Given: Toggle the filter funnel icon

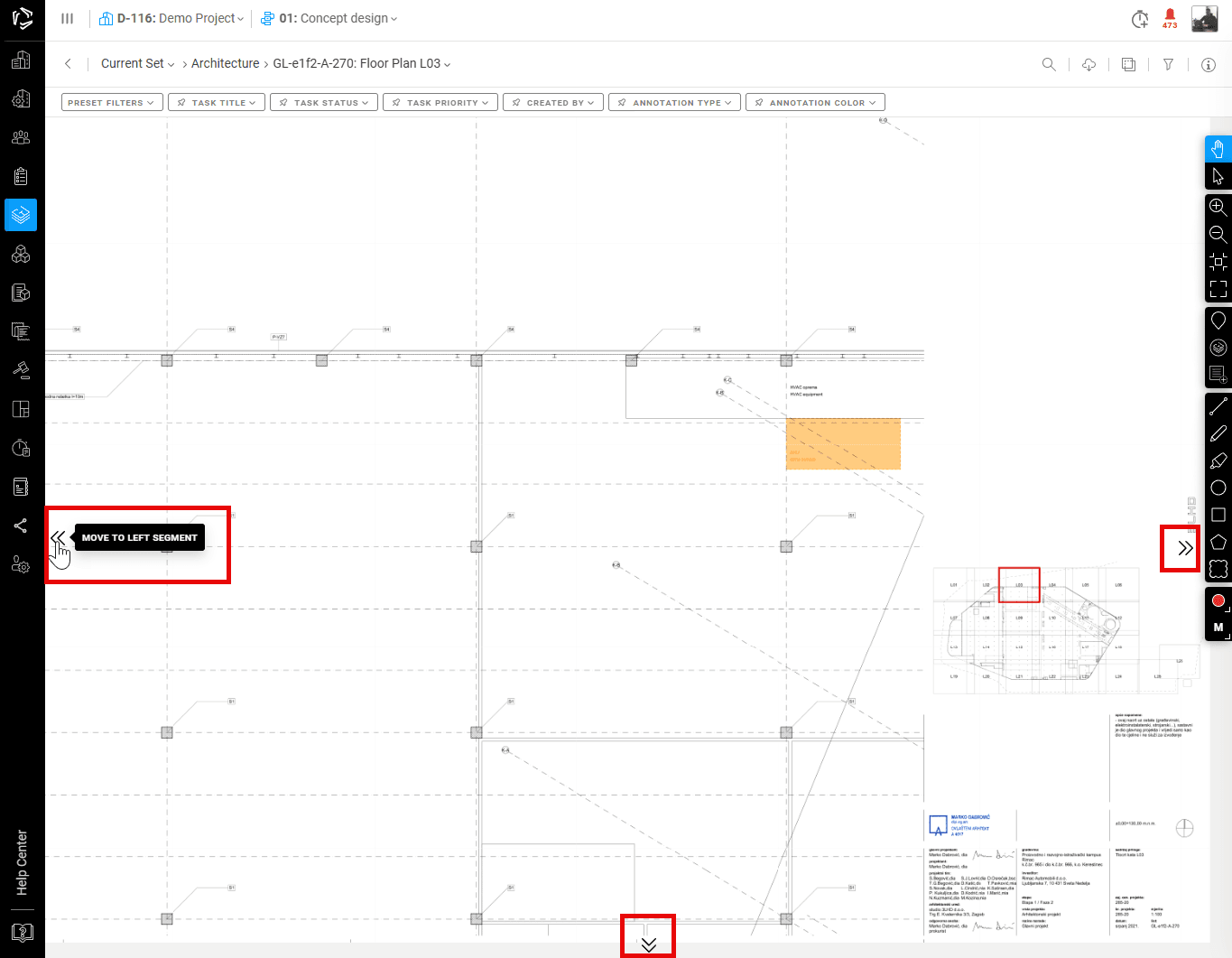Looking at the screenshot, I should [1168, 64].
